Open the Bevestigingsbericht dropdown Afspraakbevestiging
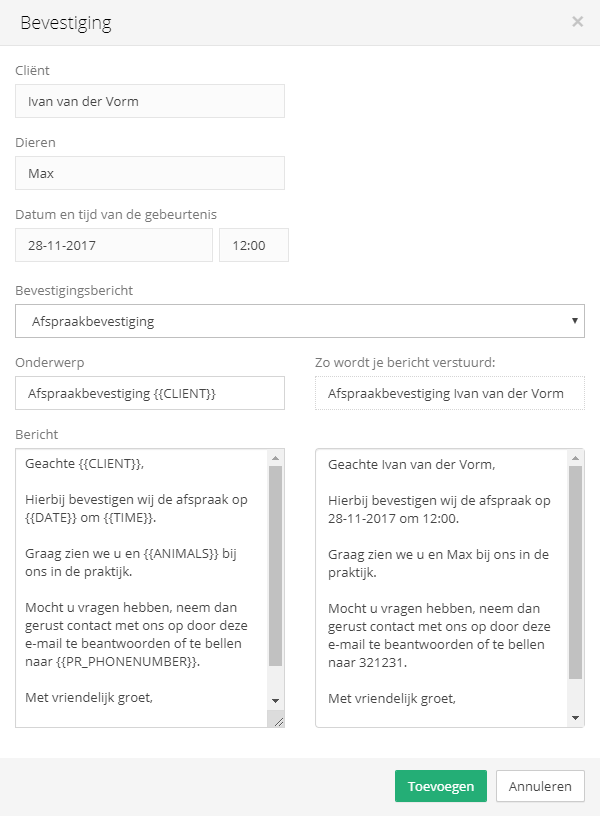Screen dimensions: 600x816 300,321
